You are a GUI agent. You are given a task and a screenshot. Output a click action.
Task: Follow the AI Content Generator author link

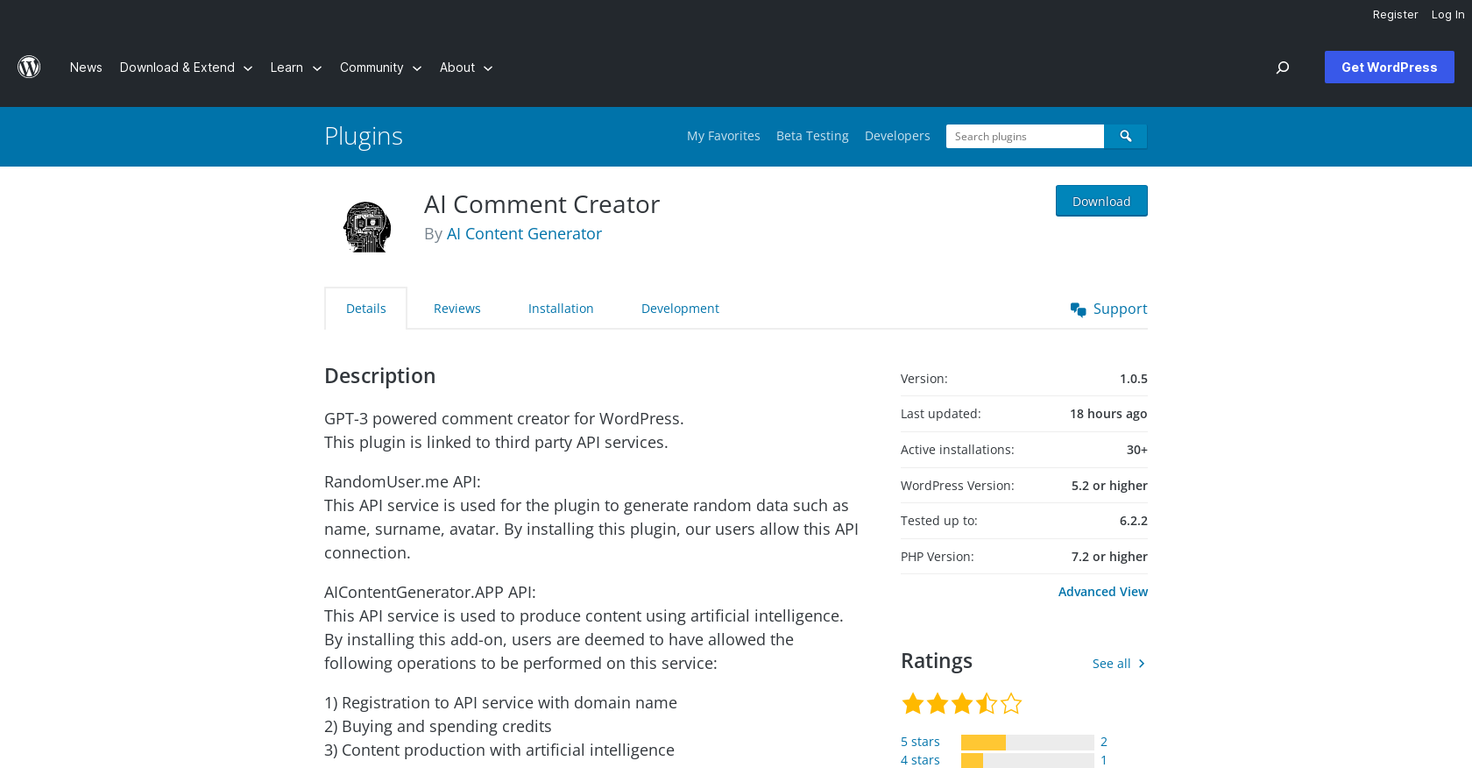[x=524, y=233]
